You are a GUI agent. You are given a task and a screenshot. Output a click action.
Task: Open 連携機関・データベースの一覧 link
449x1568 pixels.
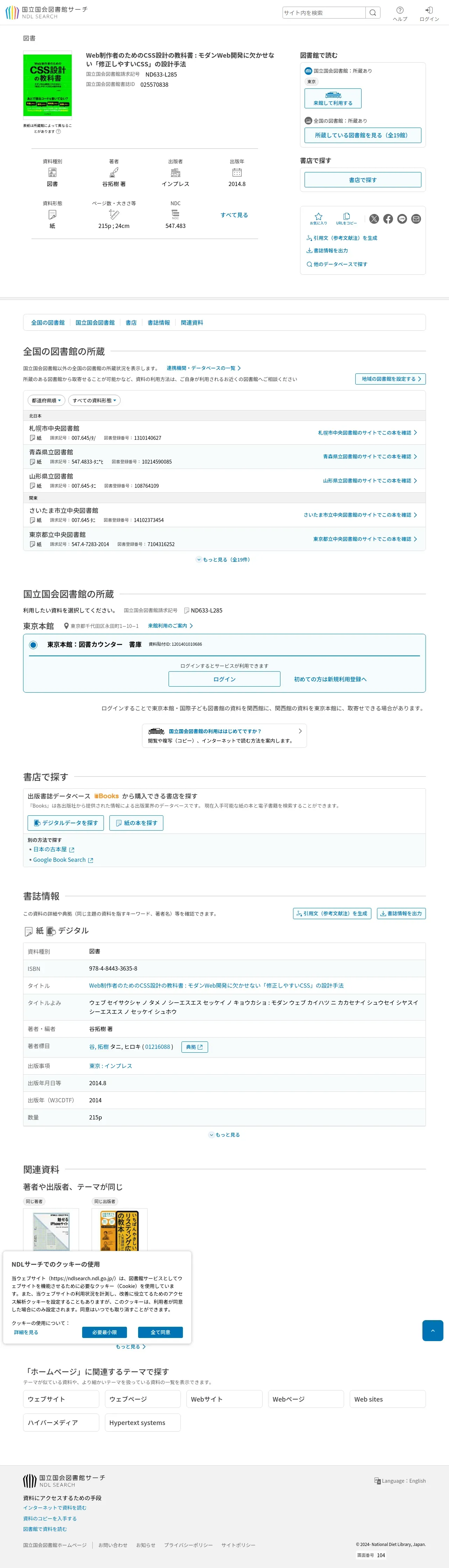click(204, 368)
